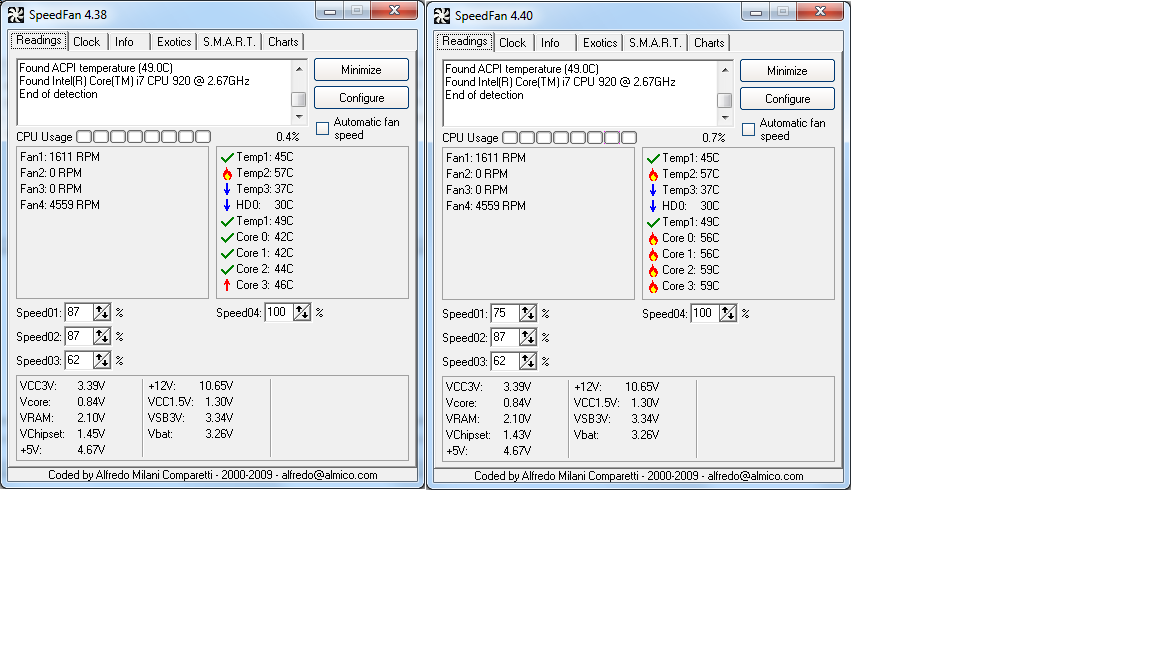The image size is (1152, 648).
Task: Click the SpeedFan 4.38 title bar fan icon
Action: (15, 15)
